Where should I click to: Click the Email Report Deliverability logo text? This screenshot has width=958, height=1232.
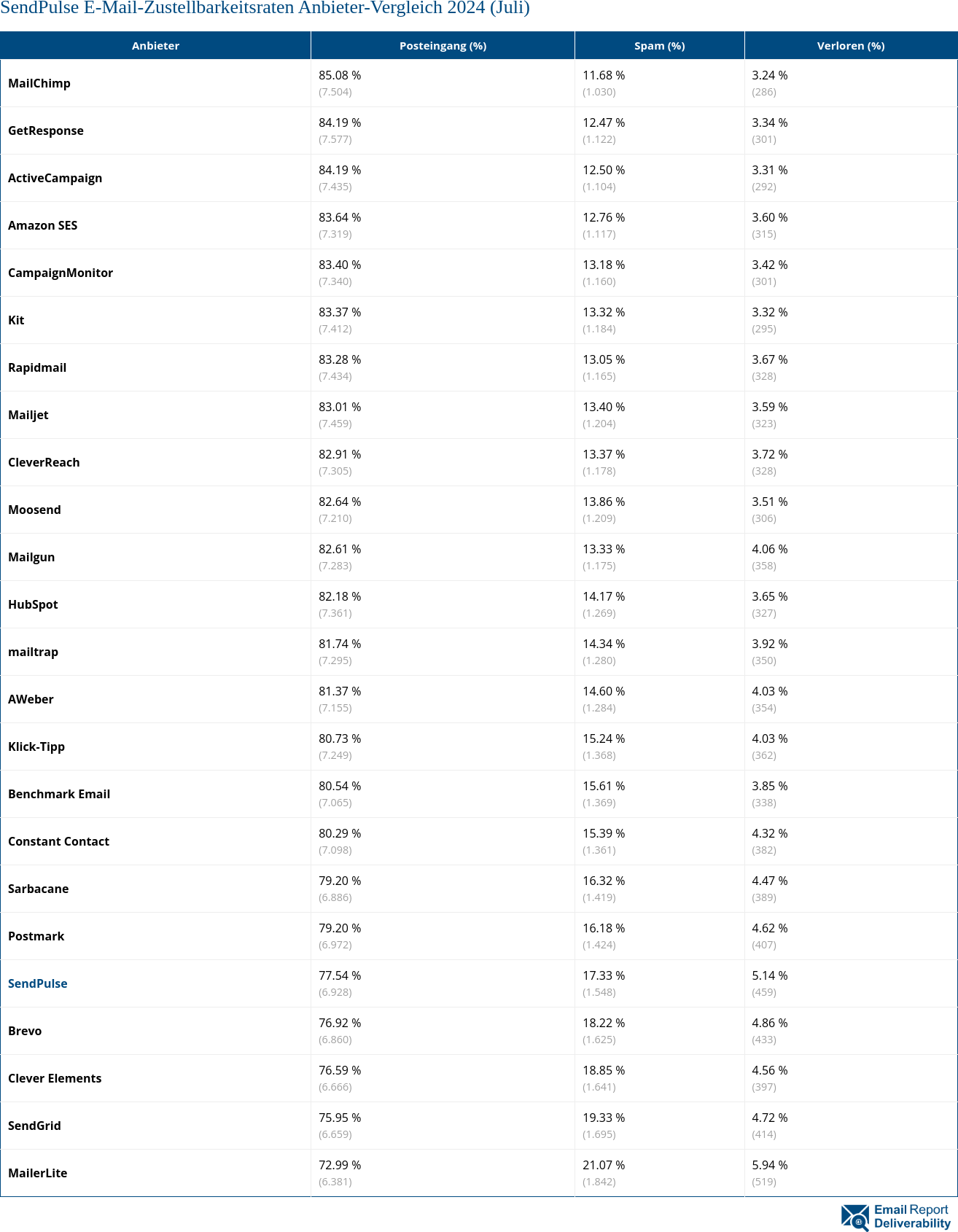(912, 1217)
